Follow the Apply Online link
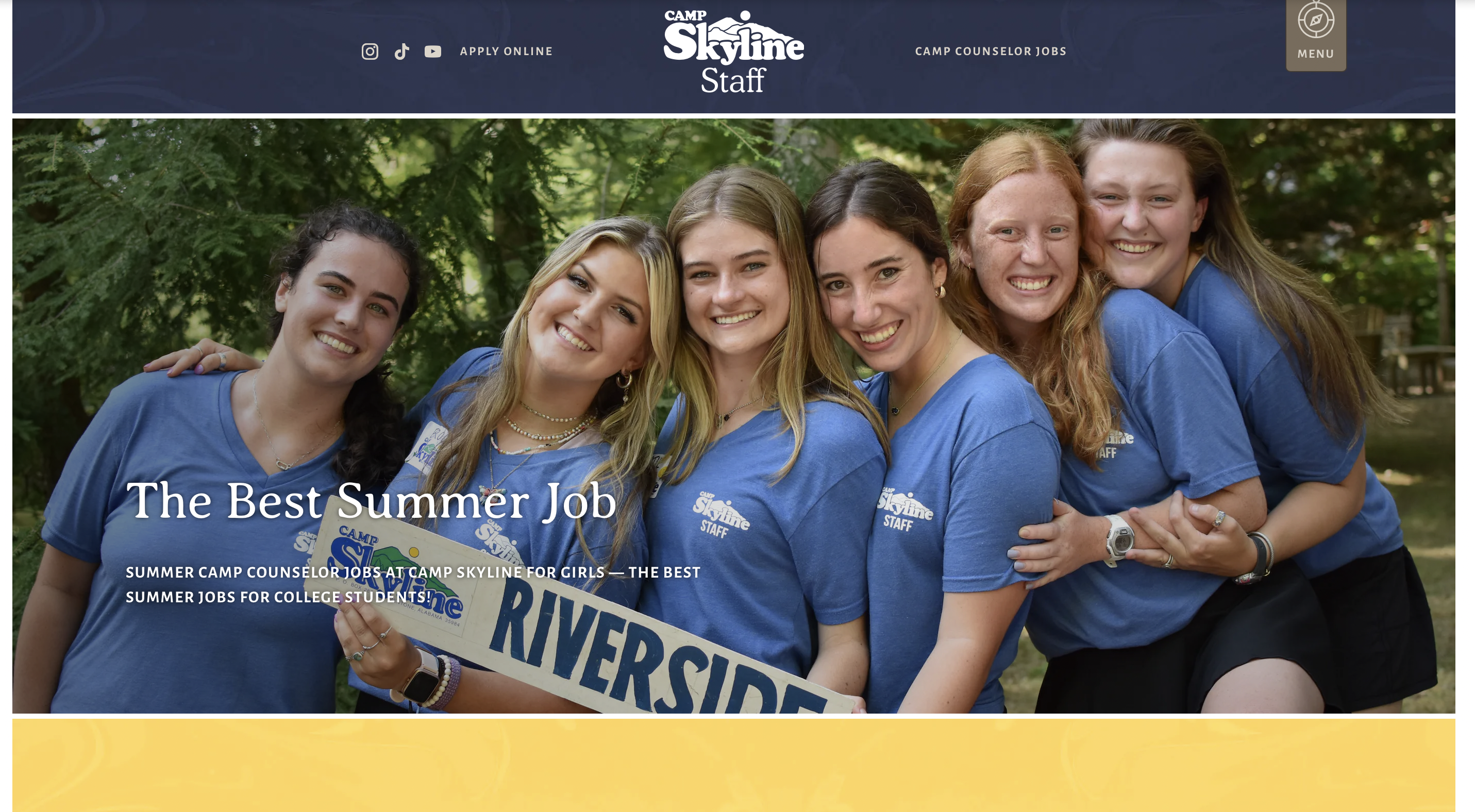Viewport: 1475px width, 812px height. point(506,52)
